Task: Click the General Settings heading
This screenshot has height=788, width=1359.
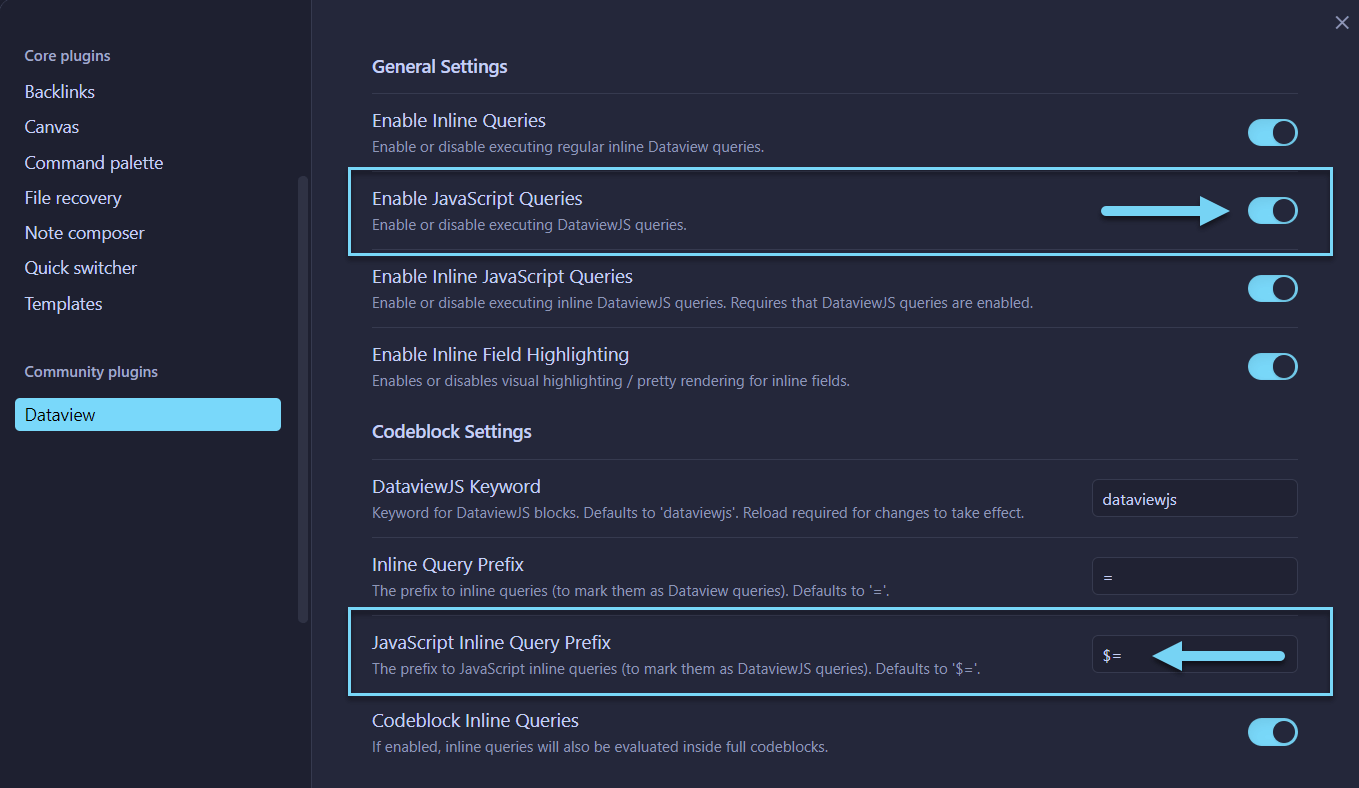Action: (x=440, y=67)
